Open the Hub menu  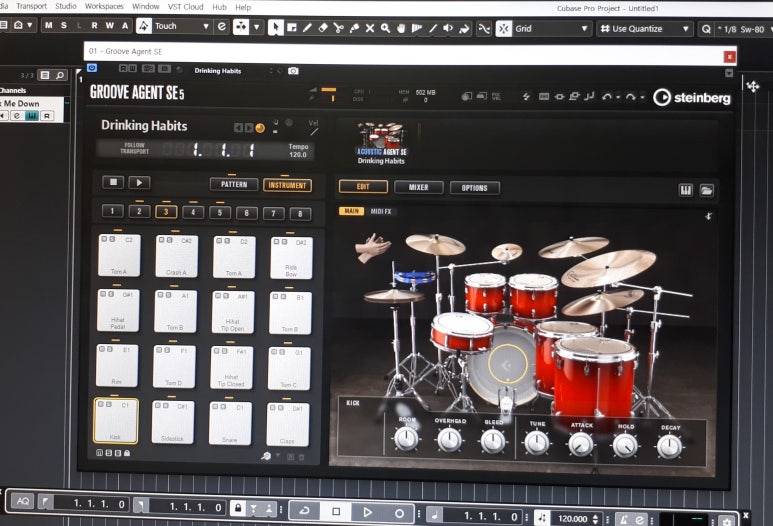(219, 7)
